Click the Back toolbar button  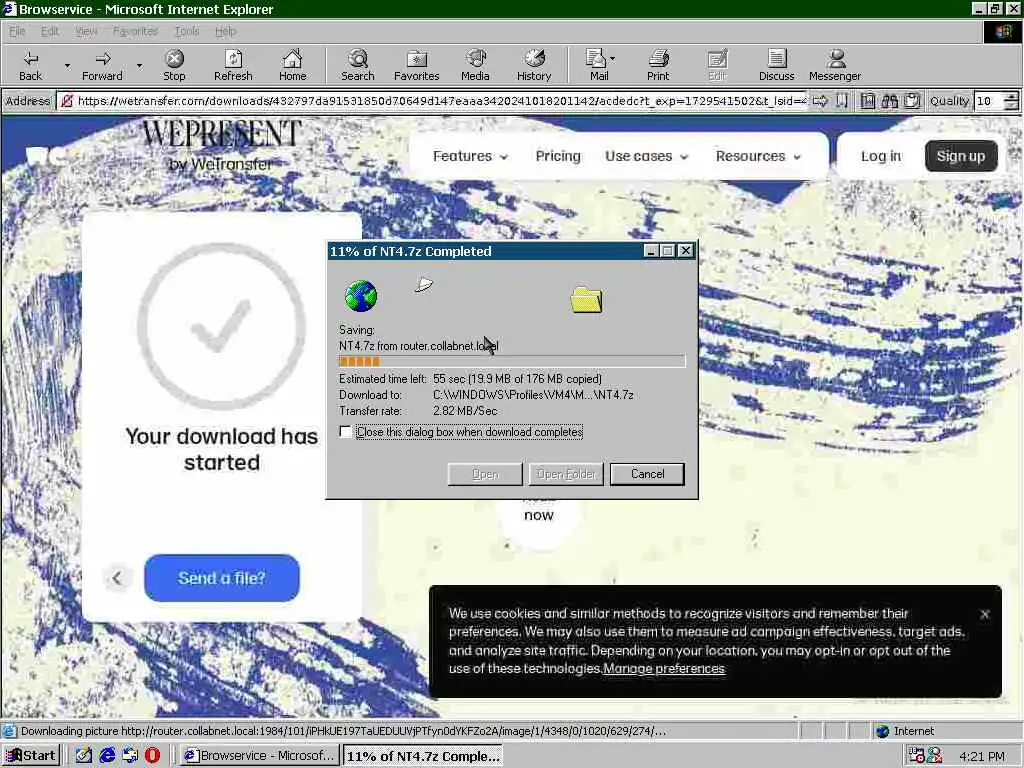click(x=30, y=65)
